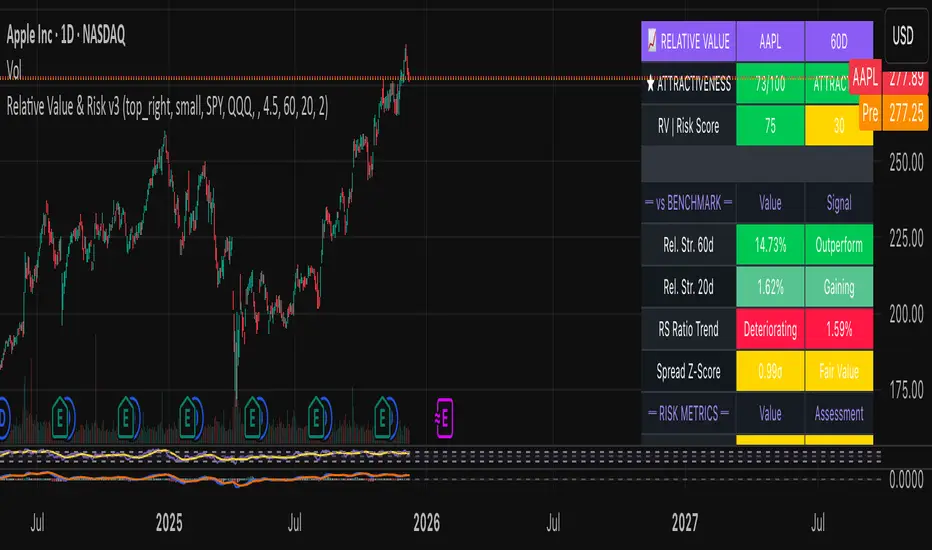Viewport: 932px width, 550px height.
Task: Click the Outperform signal cell
Action: pos(839,244)
